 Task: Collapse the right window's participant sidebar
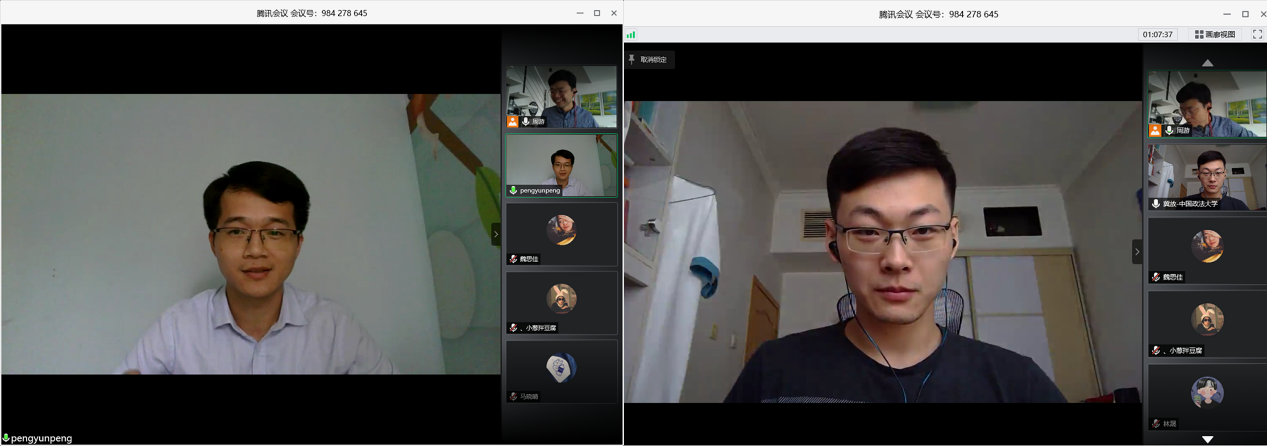click(x=1136, y=251)
